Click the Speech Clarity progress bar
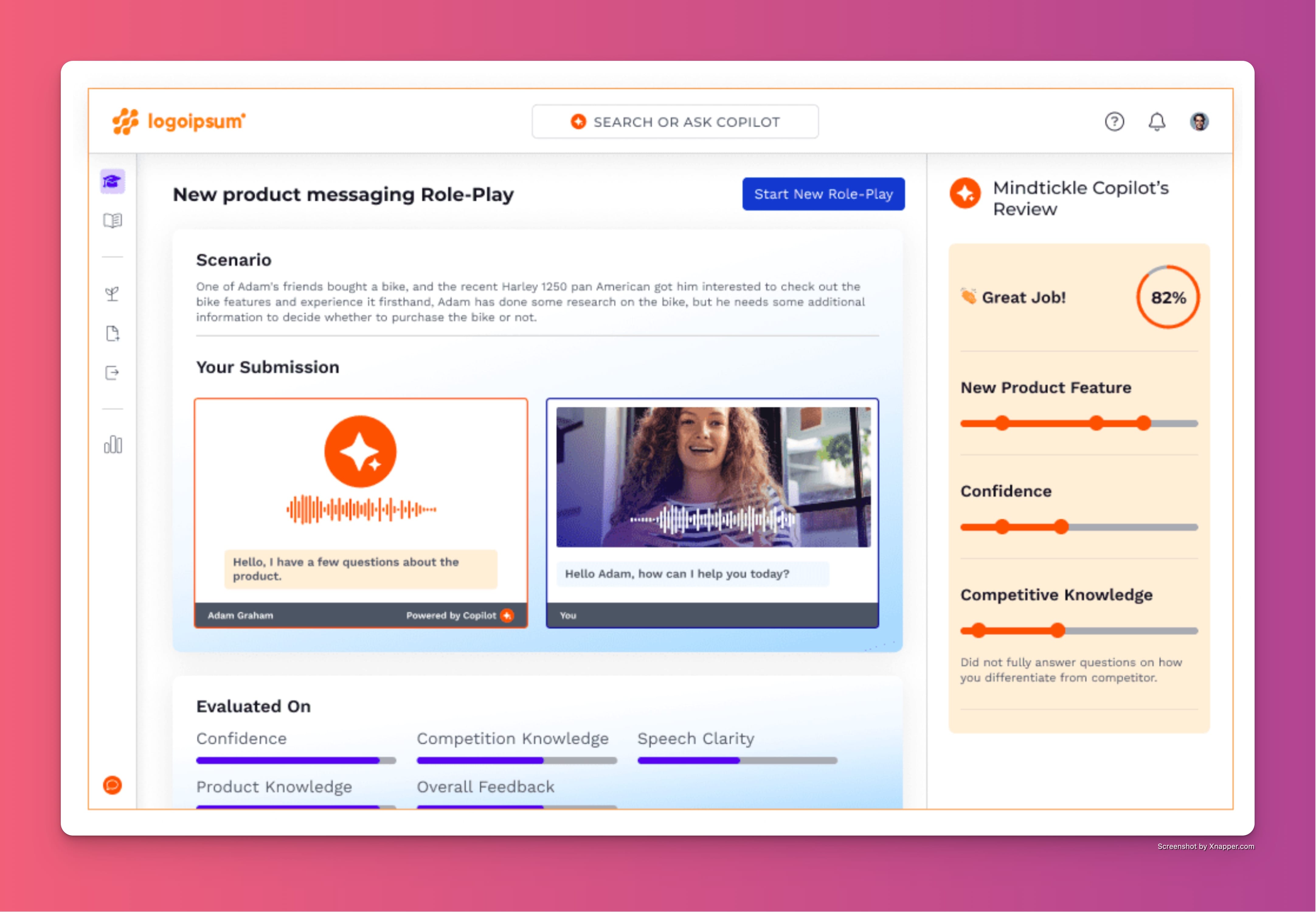1316x912 pixels. [x=737, y=761]
